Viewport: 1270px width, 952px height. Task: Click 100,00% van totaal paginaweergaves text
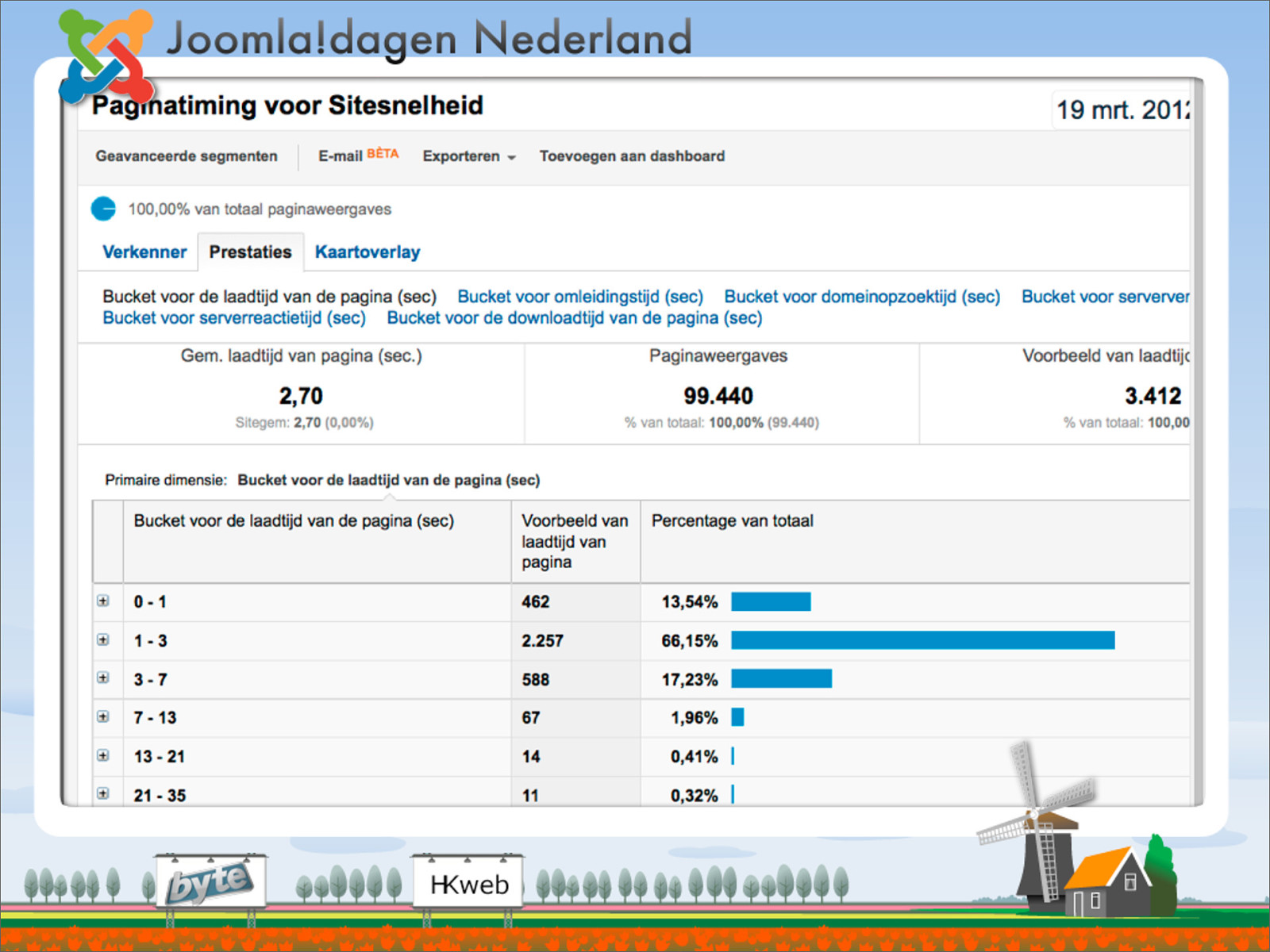260,209
